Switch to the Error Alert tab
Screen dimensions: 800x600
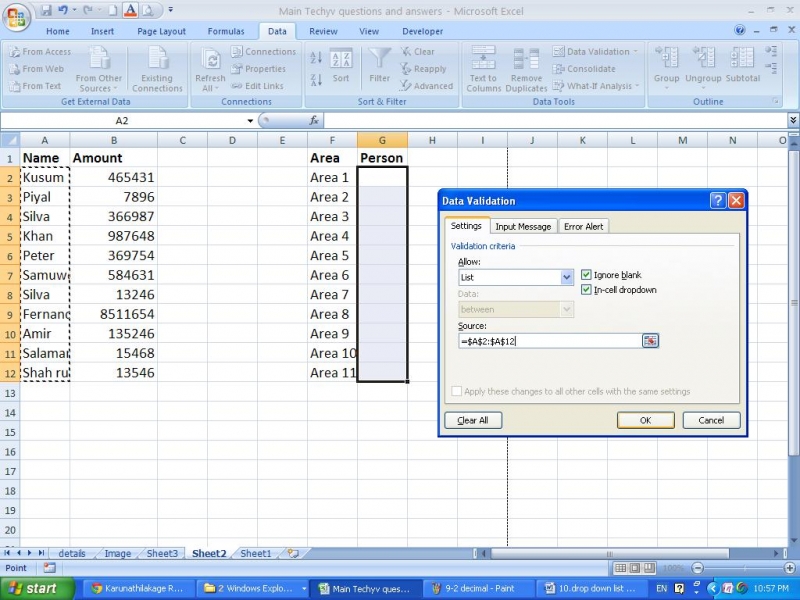click(x=584, y=226)
